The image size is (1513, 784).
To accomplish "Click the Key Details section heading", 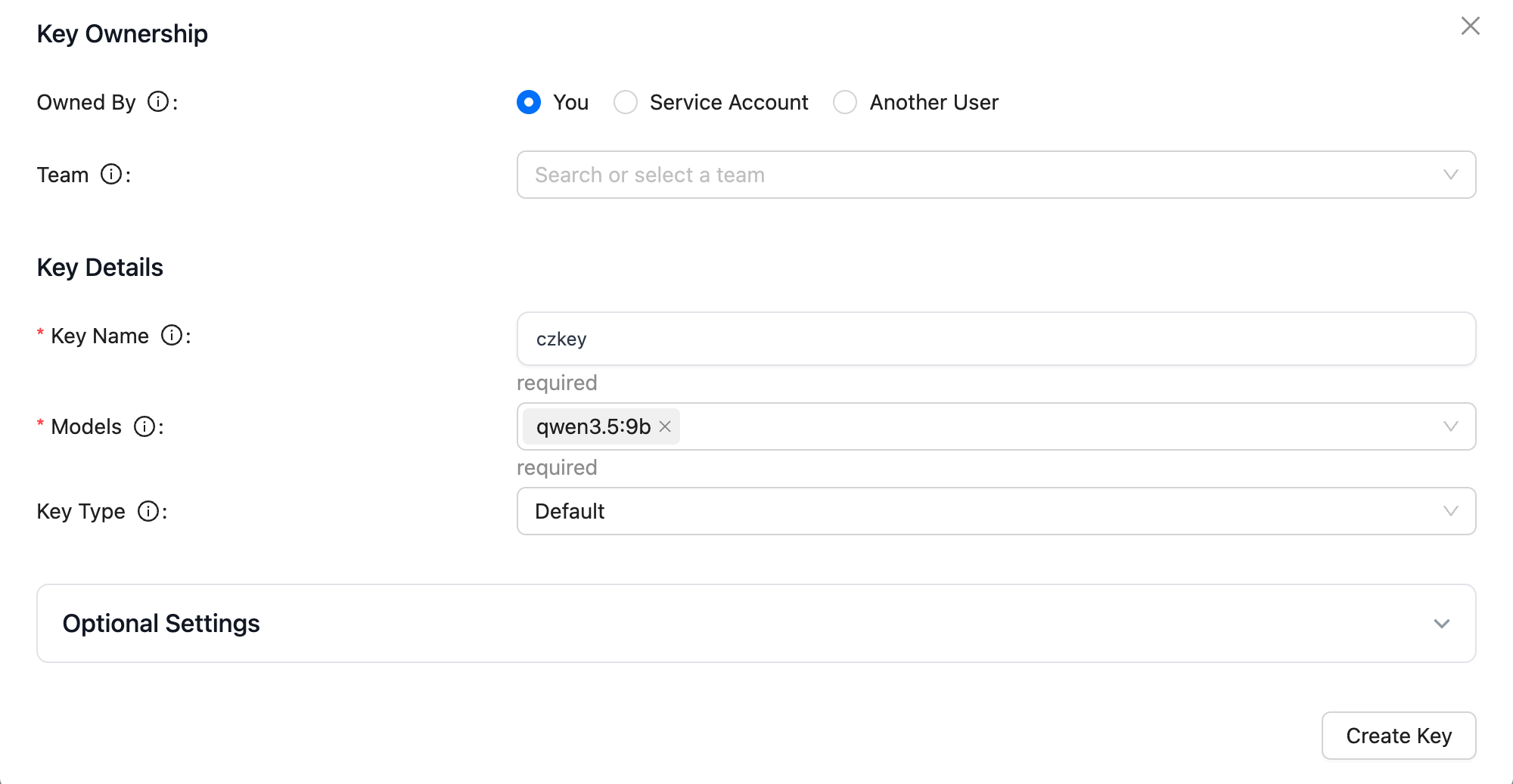I will pos(100,267).
